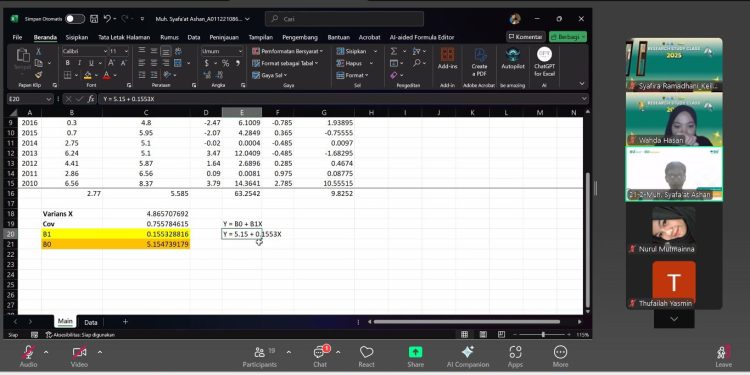
Task: Click the Decrease Font Size icon
Action: point(123,63)
